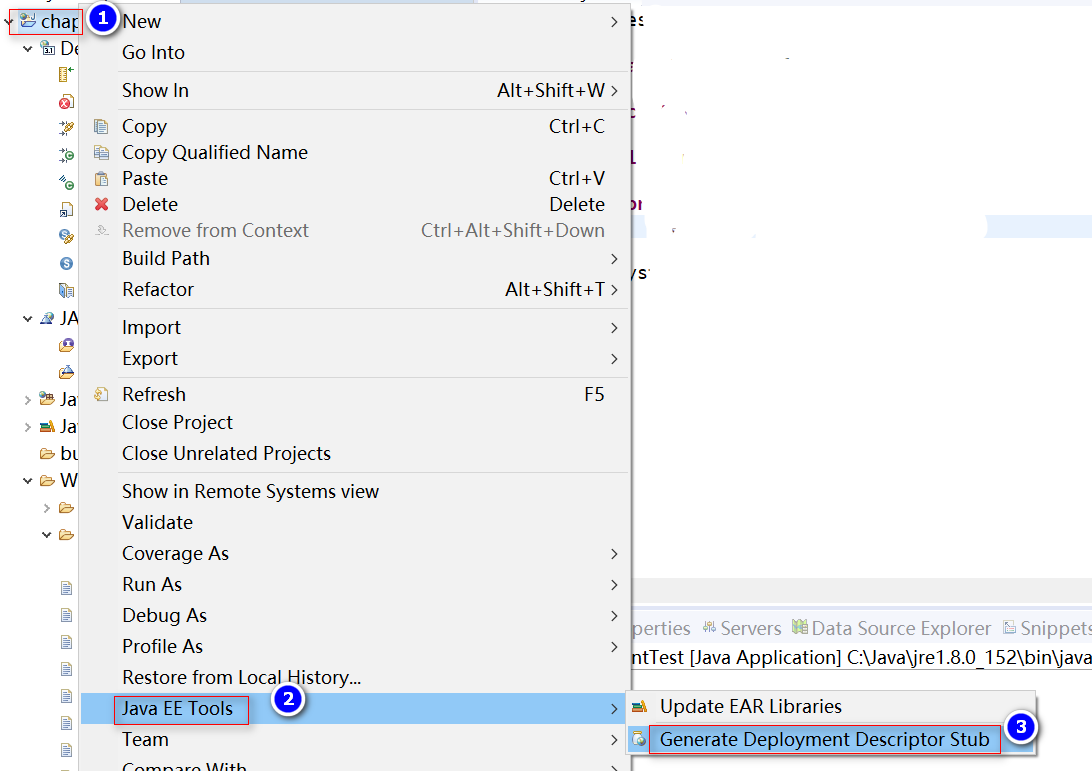Select the arrows with green C icon
The height and width of the screenshot is (771, 1092).
[x=66, y=155]
